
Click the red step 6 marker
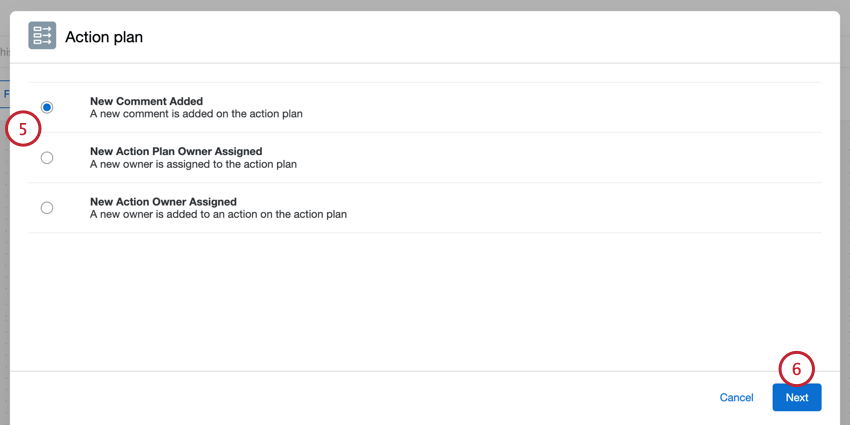coord(796,368)
